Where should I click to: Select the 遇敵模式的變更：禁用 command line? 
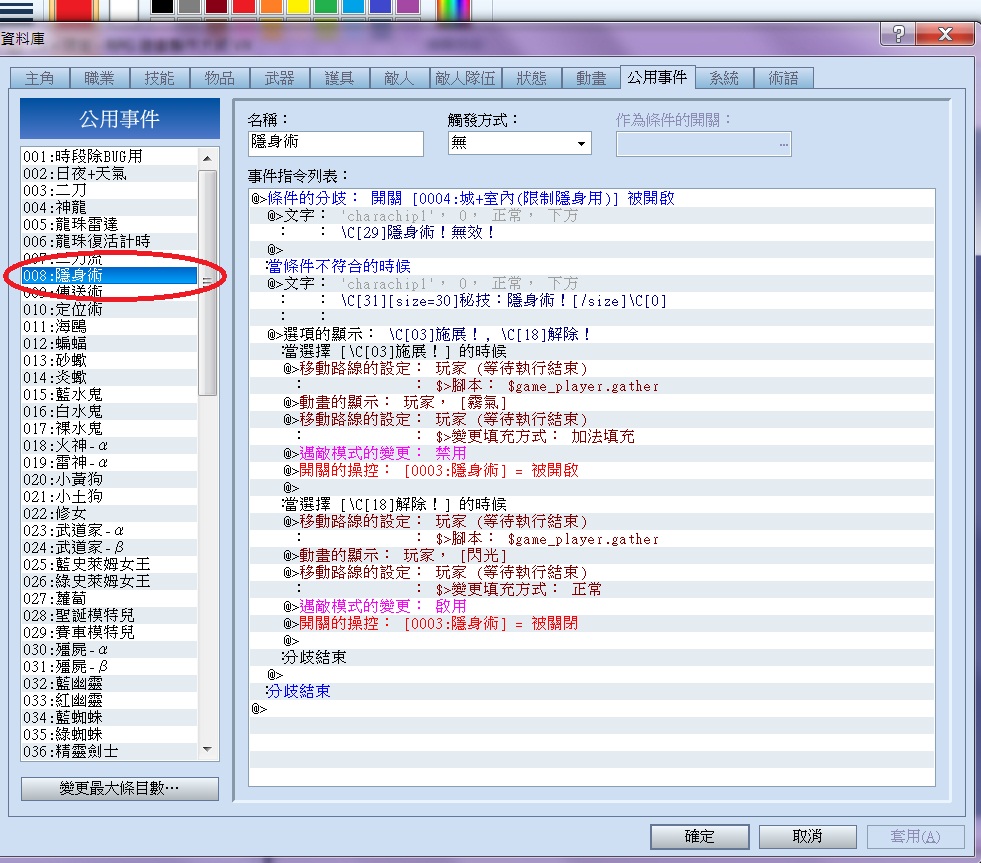coord(592,453)
